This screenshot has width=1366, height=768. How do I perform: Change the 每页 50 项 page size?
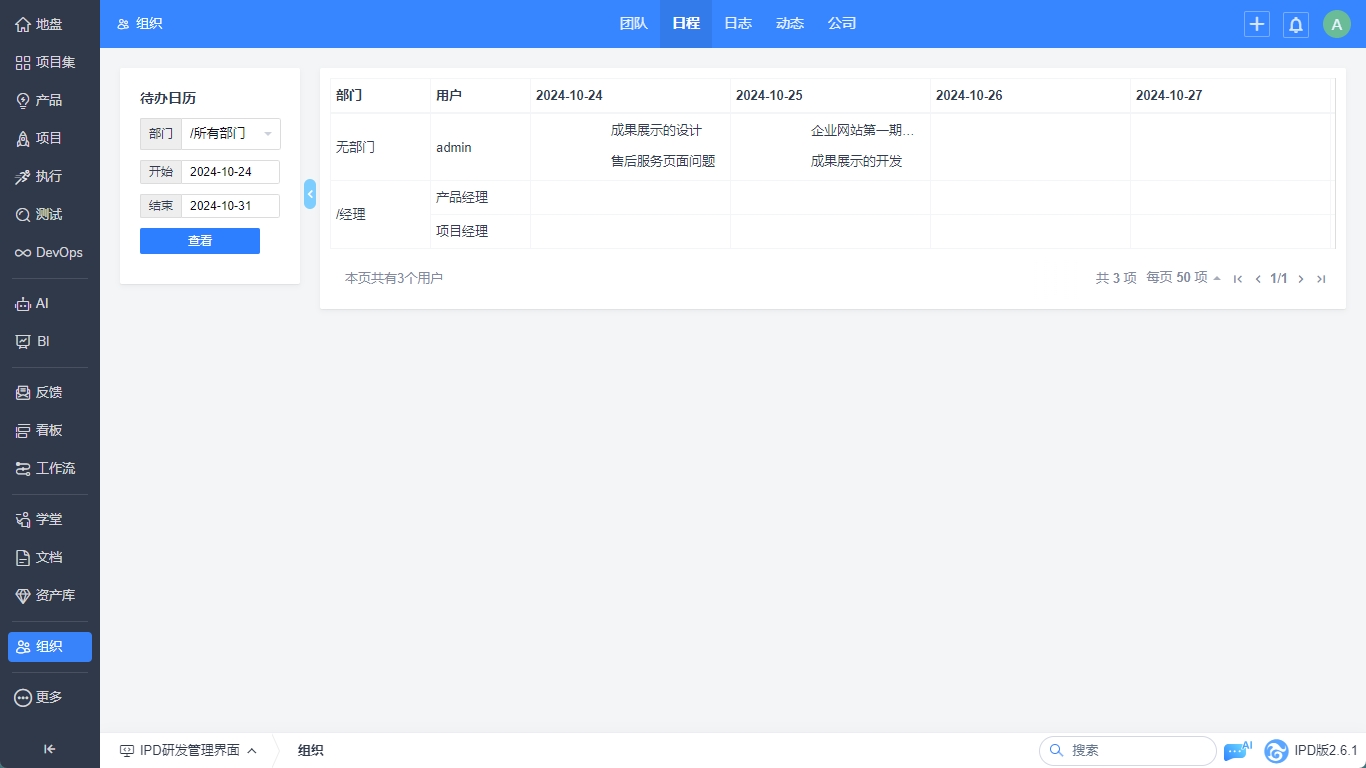pos(1183,278)
